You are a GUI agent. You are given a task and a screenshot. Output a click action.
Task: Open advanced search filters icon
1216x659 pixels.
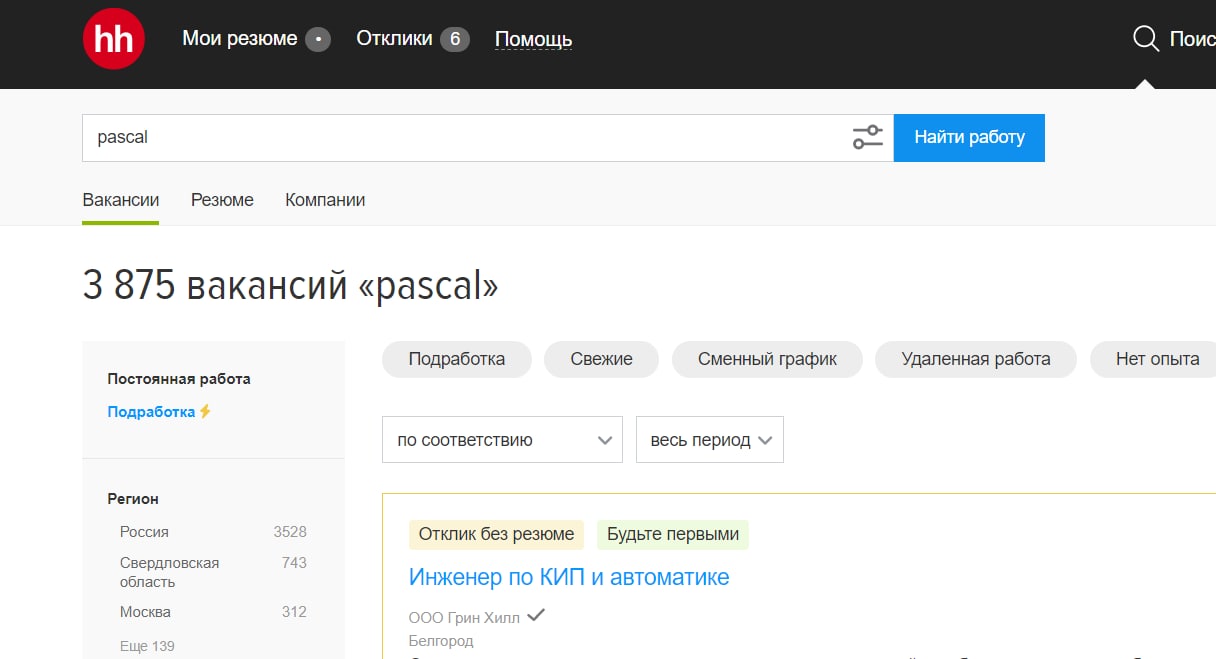867,138
